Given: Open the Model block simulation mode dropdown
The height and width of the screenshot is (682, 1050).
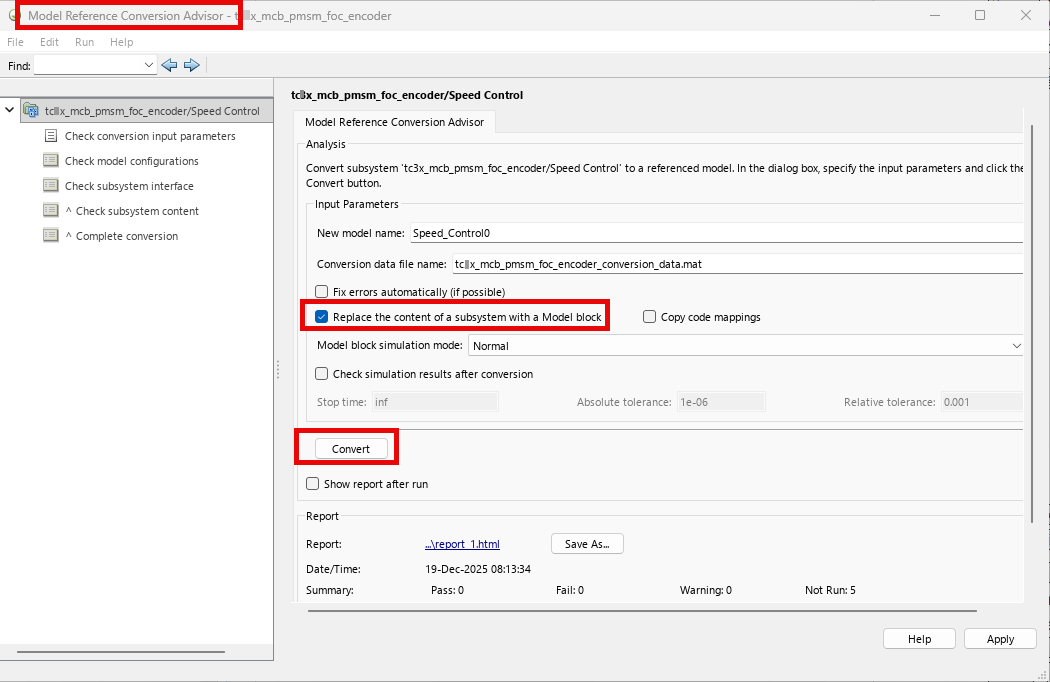Looking at the screenshot, I should coord(1016,345).
